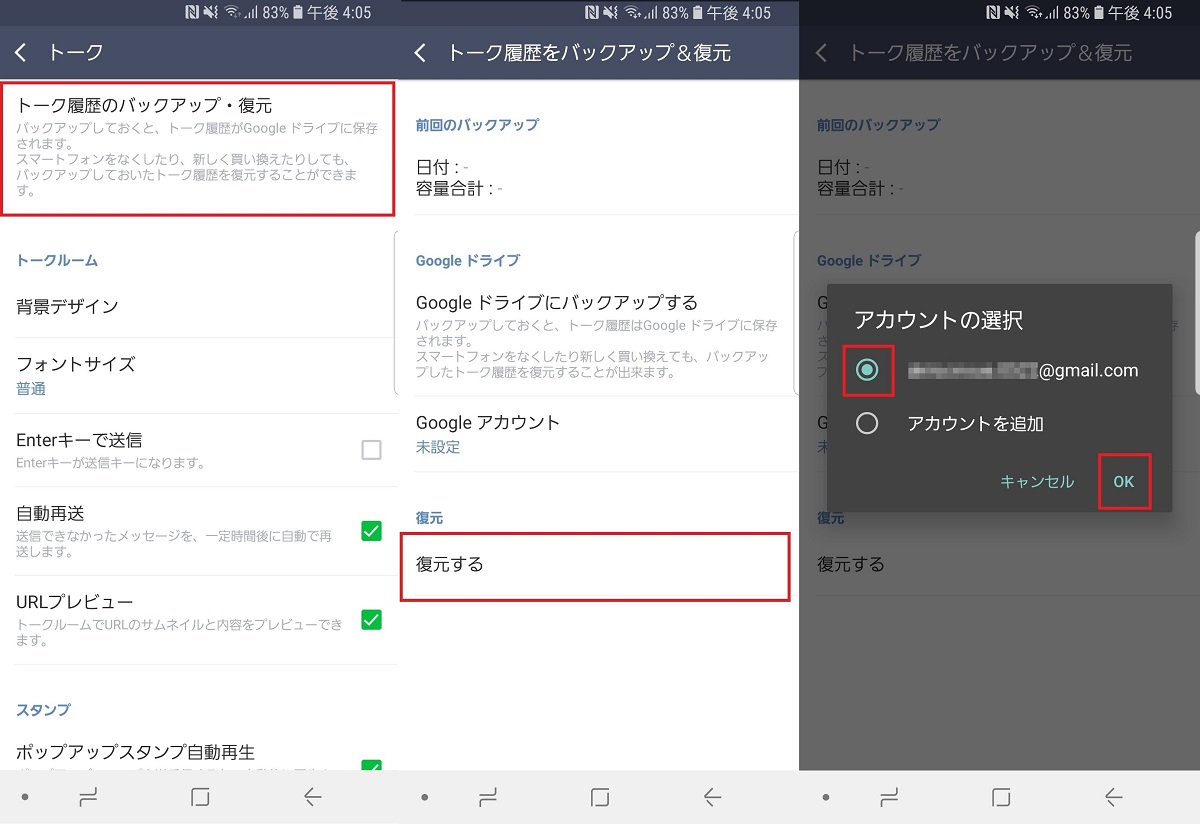Uncheck 自動再送 checkbox
The width and height of the screenshot is (1200, 824).
(x=371, y=531)
